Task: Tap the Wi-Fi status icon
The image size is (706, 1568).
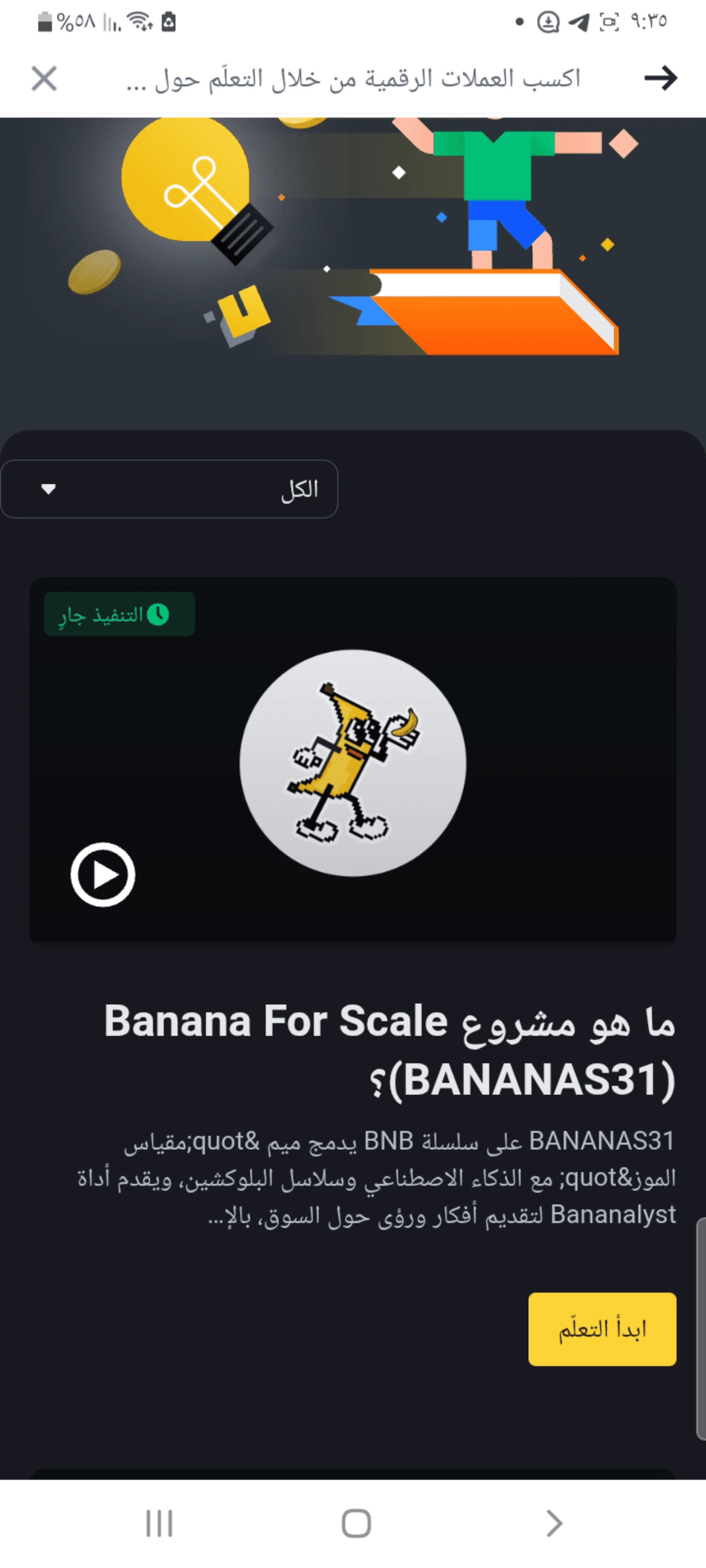Action: click(x=140, y=22)
